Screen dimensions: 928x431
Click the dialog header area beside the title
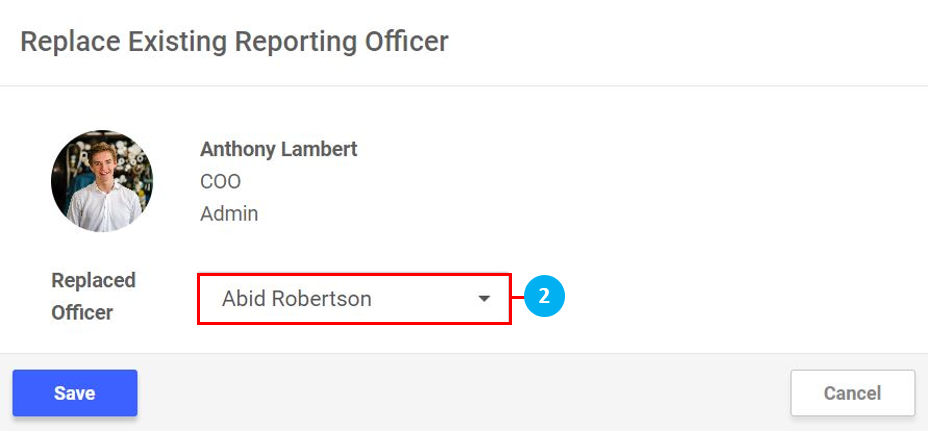point(680,42)
